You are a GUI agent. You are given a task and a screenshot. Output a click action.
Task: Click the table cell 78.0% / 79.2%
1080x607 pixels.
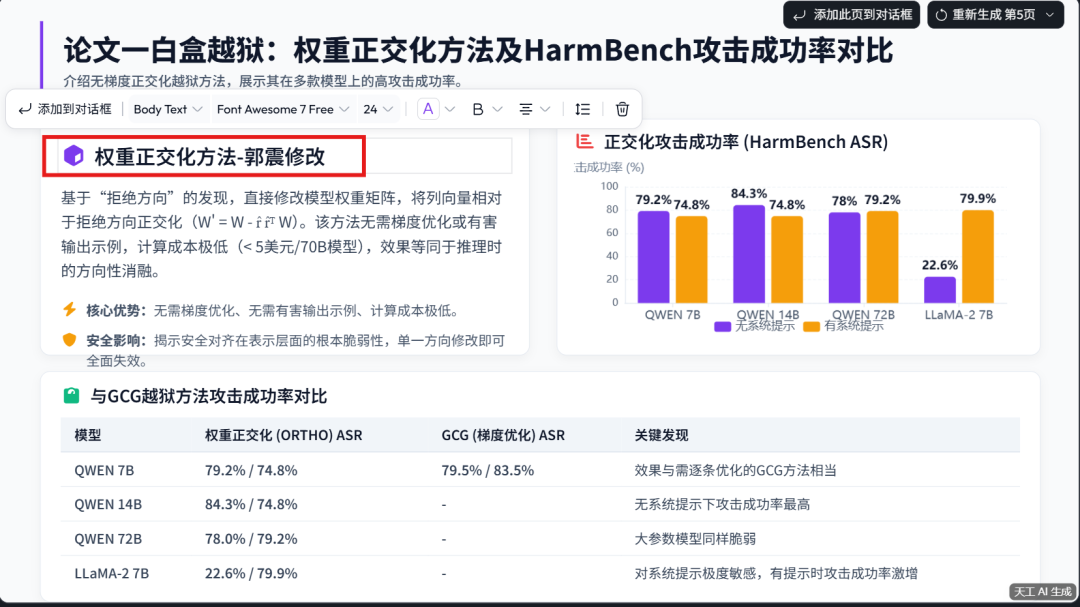[x=251, y=539]
